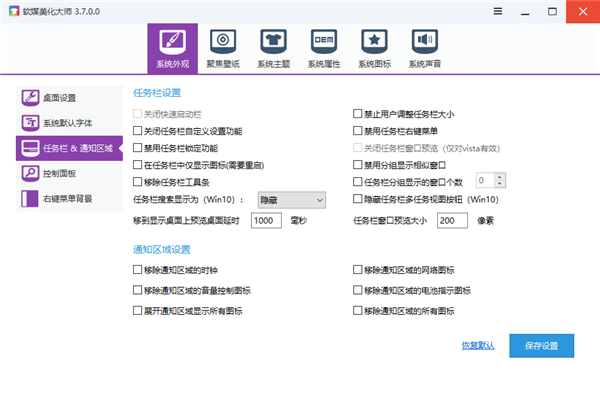This screenshot has height=395, width=600.
Task: Open the hamburger menu in title bar
Action: click(498, 11)
